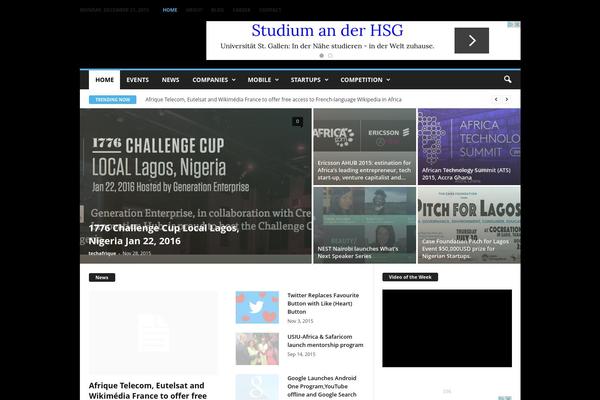600x400 pixels.
Task: Show the previous trending headline with the left arrow
Action: (496, 99)
